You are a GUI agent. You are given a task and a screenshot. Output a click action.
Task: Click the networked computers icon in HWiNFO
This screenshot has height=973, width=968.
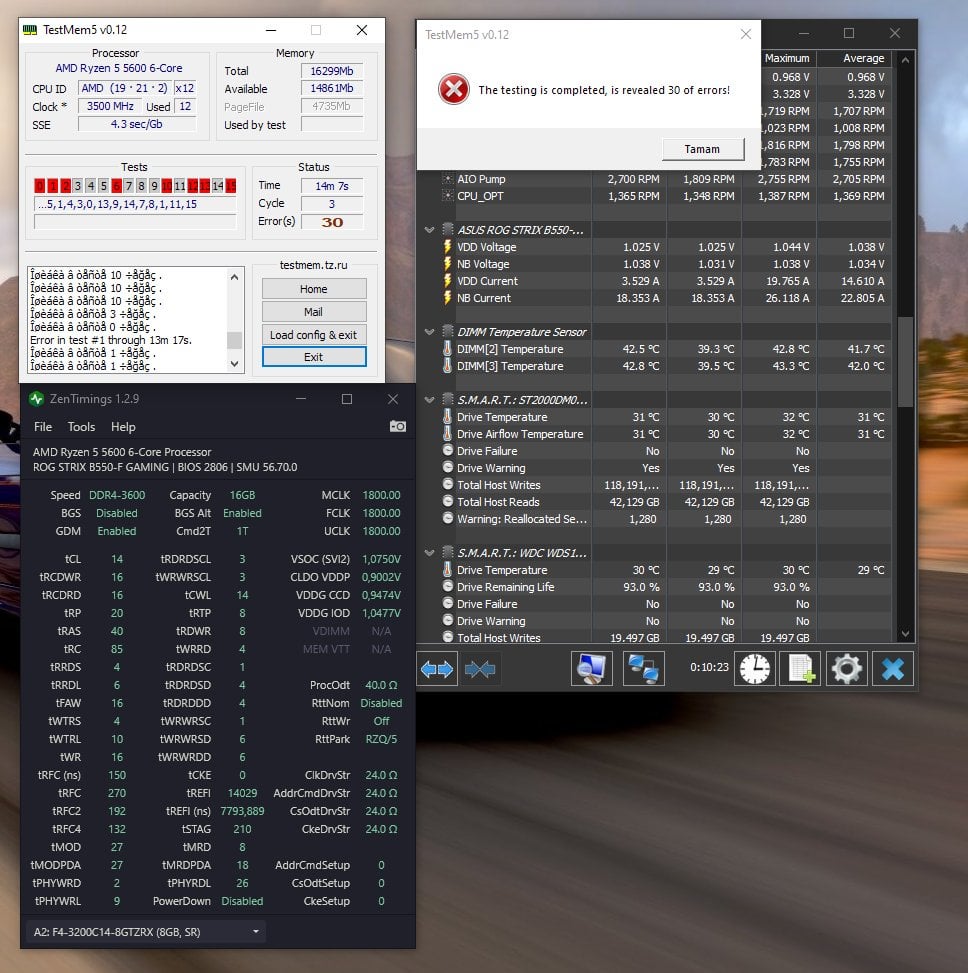pos(643,669)
